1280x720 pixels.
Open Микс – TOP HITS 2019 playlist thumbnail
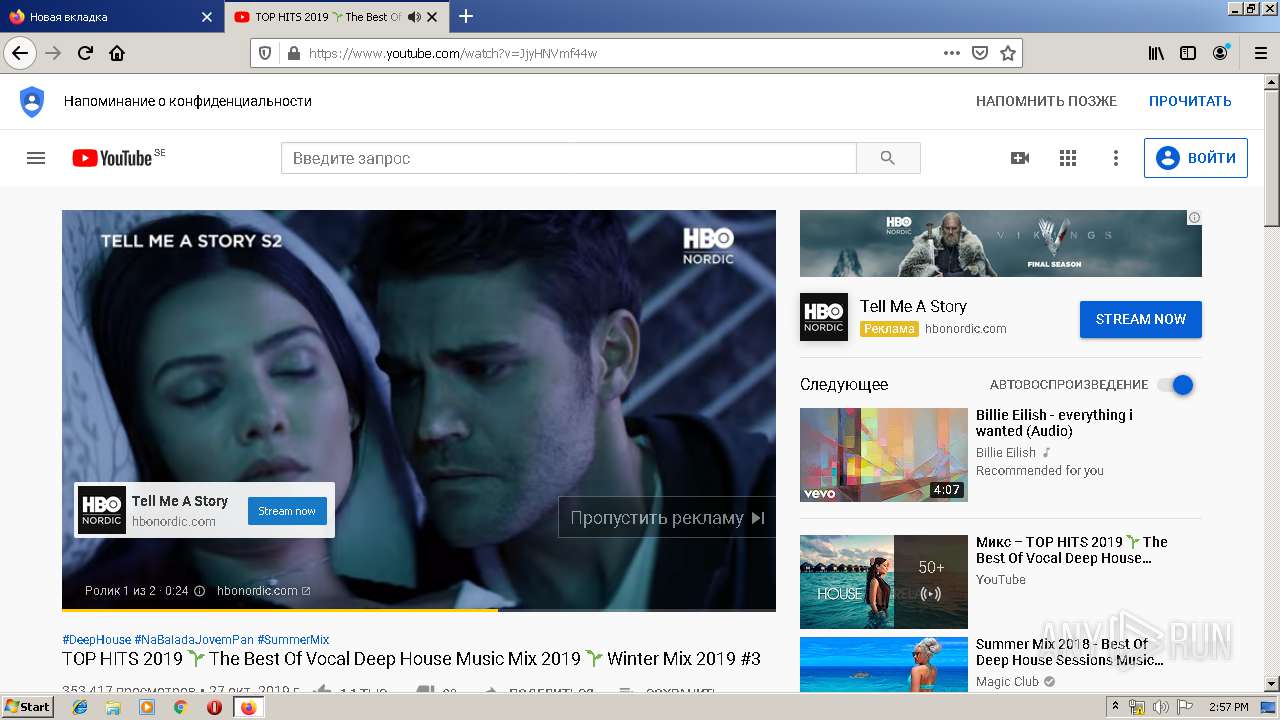pyautogui.click(x=884, y=582)
